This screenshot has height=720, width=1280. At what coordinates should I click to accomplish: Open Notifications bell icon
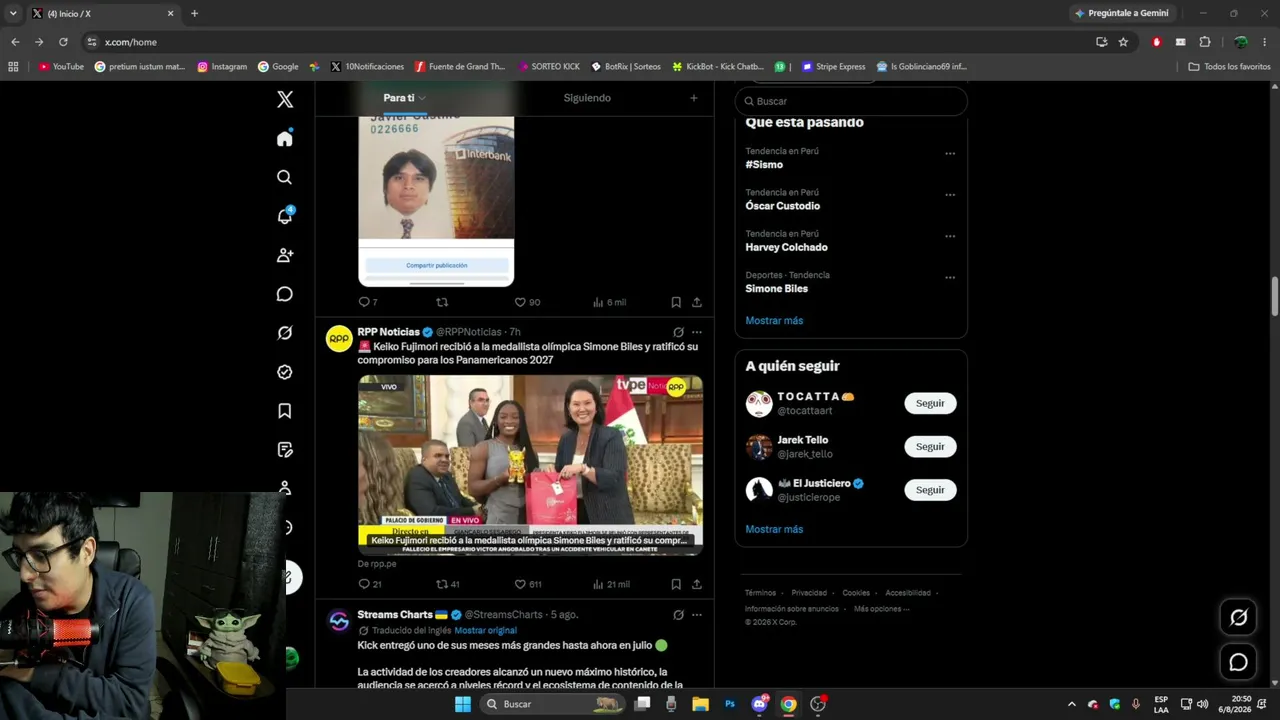coord(285,216)
